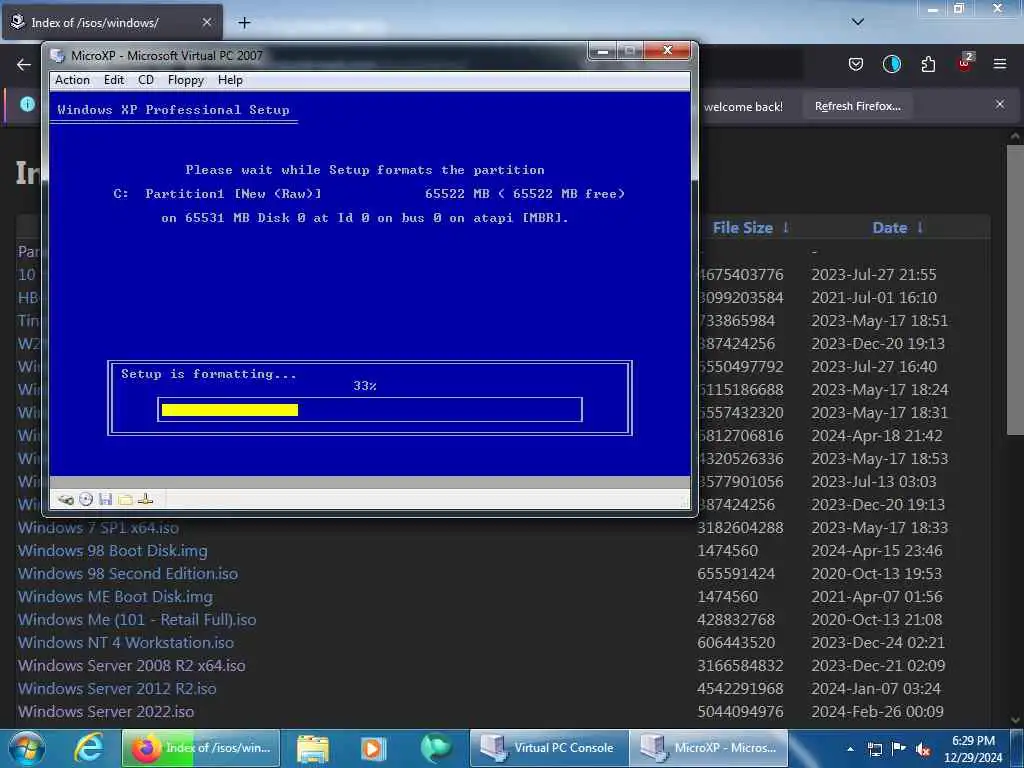Switch to Virtual PC Console taskbar button
Image resolution: width=1024 pixels, height=768 pixels.
[x=548, y=748]
